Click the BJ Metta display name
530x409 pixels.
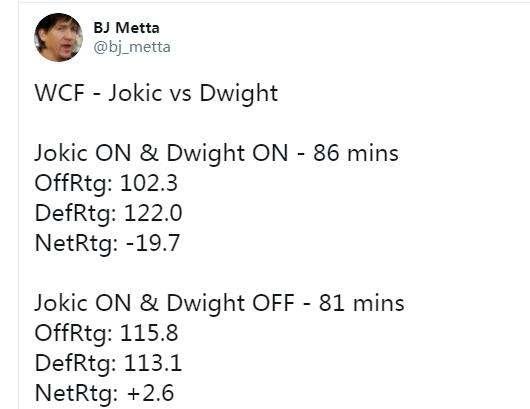point(126,28)
